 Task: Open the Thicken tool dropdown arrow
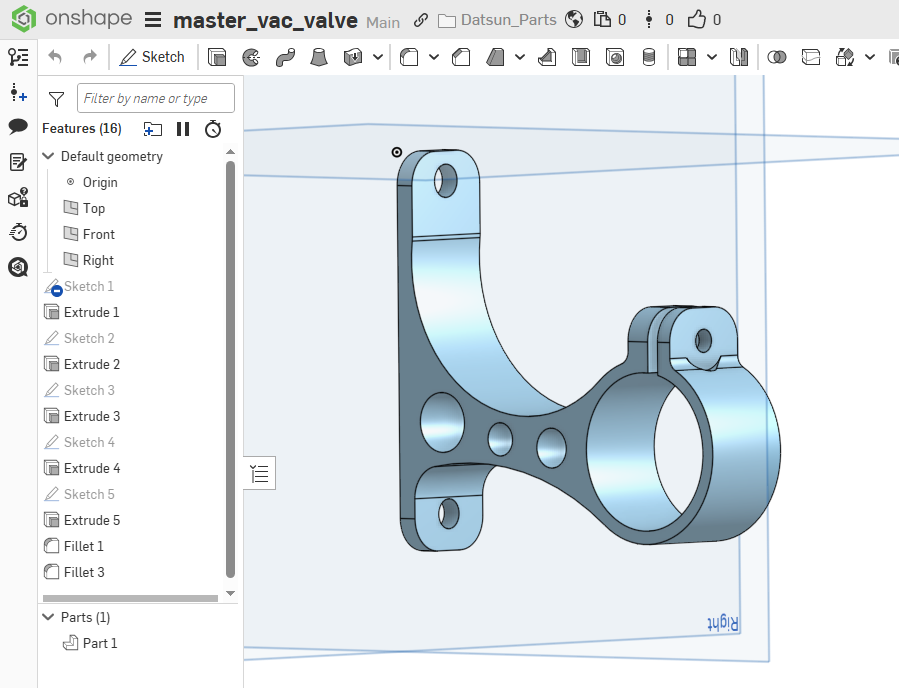click(x=378, y=57)
